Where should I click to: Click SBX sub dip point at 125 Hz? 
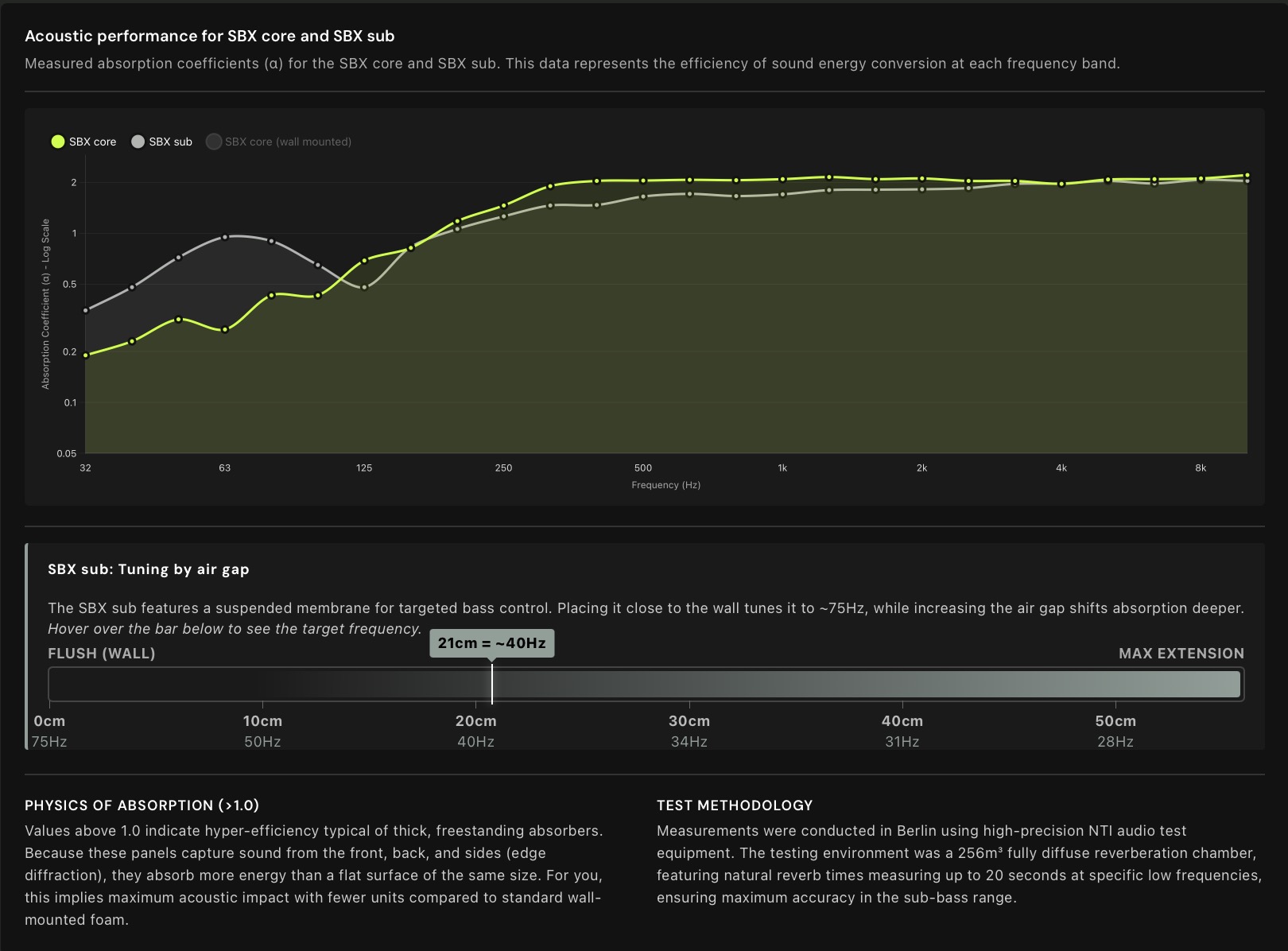(364, 288)
